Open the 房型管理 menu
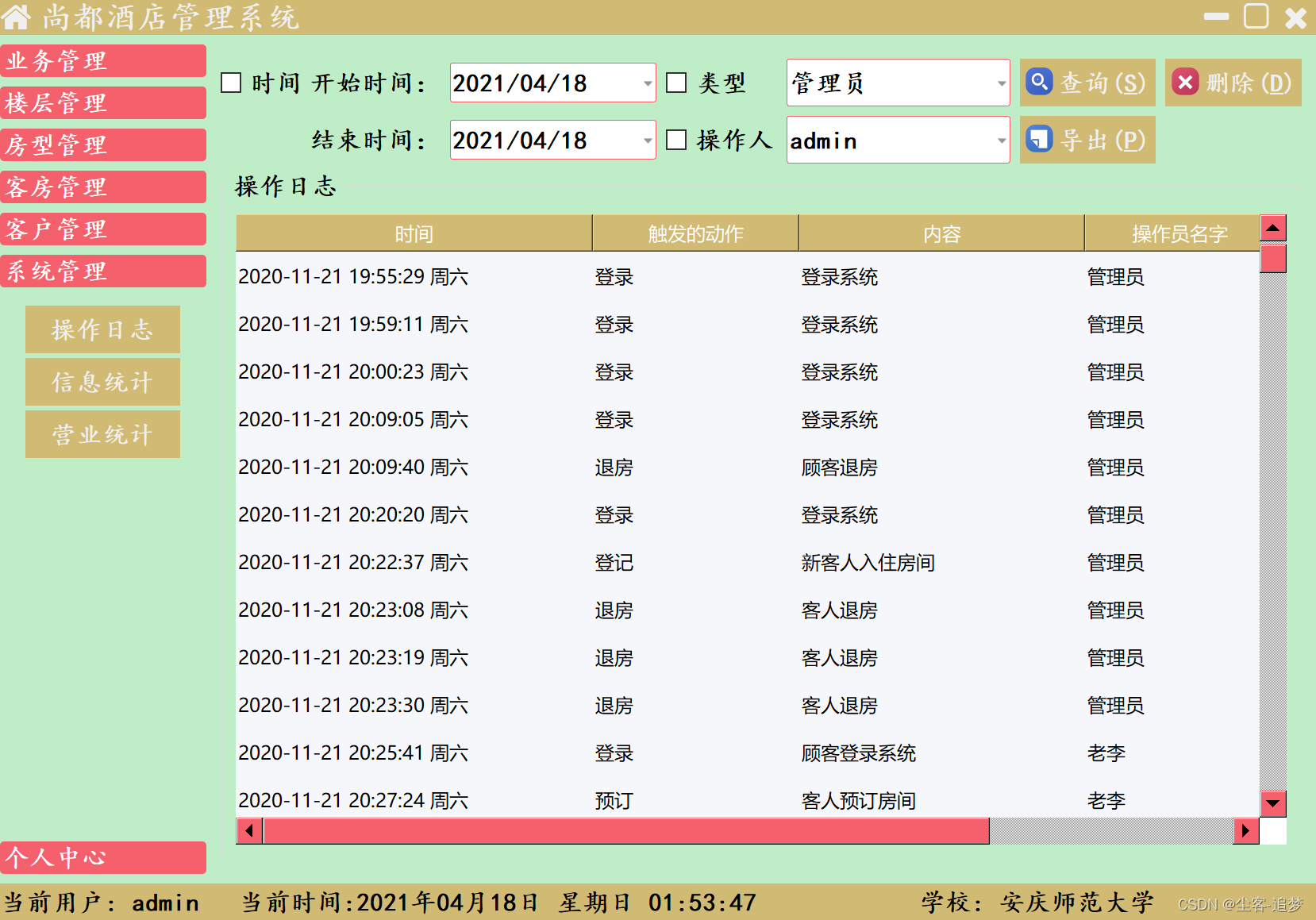 103,144
